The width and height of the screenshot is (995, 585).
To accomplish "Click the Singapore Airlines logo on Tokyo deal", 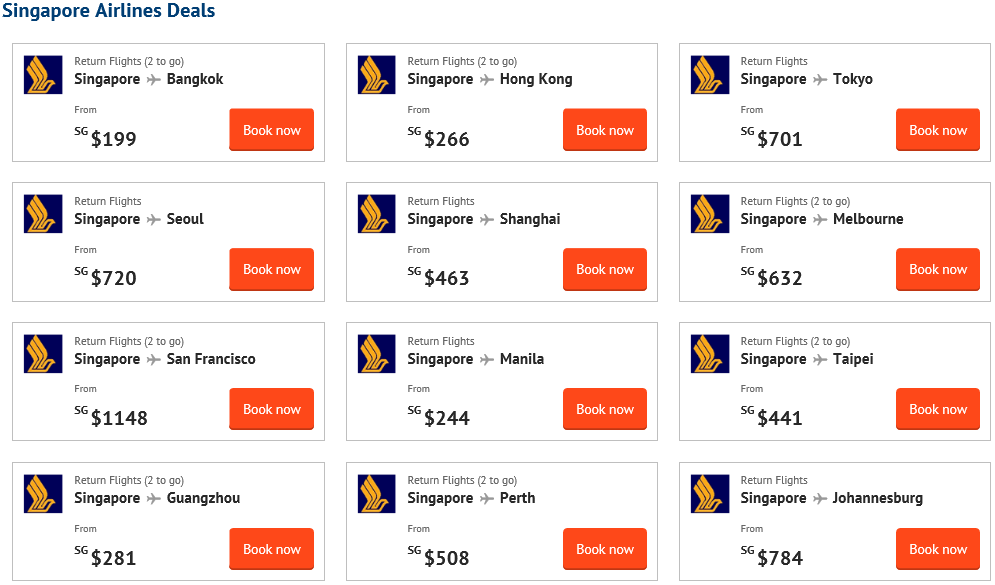I will coord(710,75).
